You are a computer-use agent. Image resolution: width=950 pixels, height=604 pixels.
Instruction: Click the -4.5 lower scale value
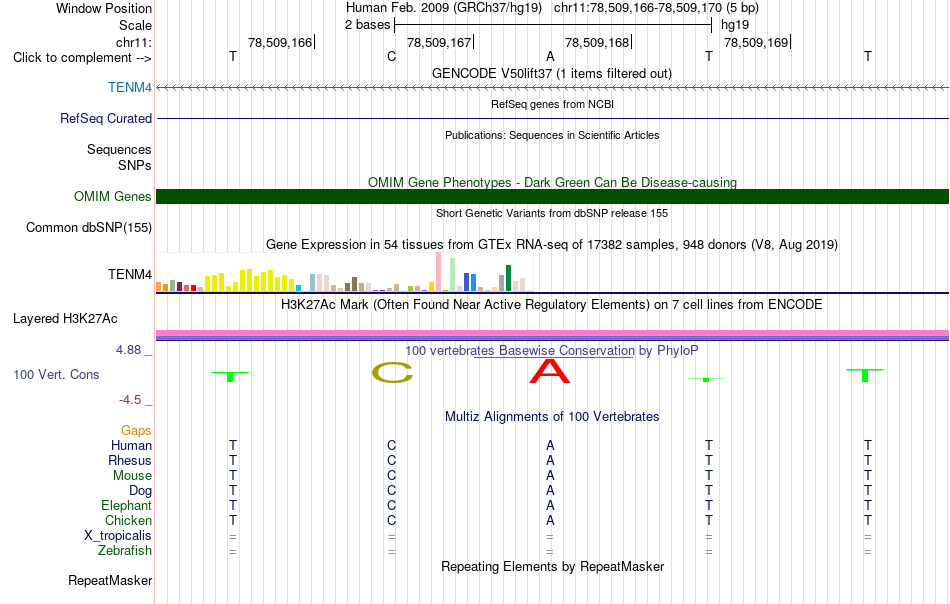[x=130, y=400]
